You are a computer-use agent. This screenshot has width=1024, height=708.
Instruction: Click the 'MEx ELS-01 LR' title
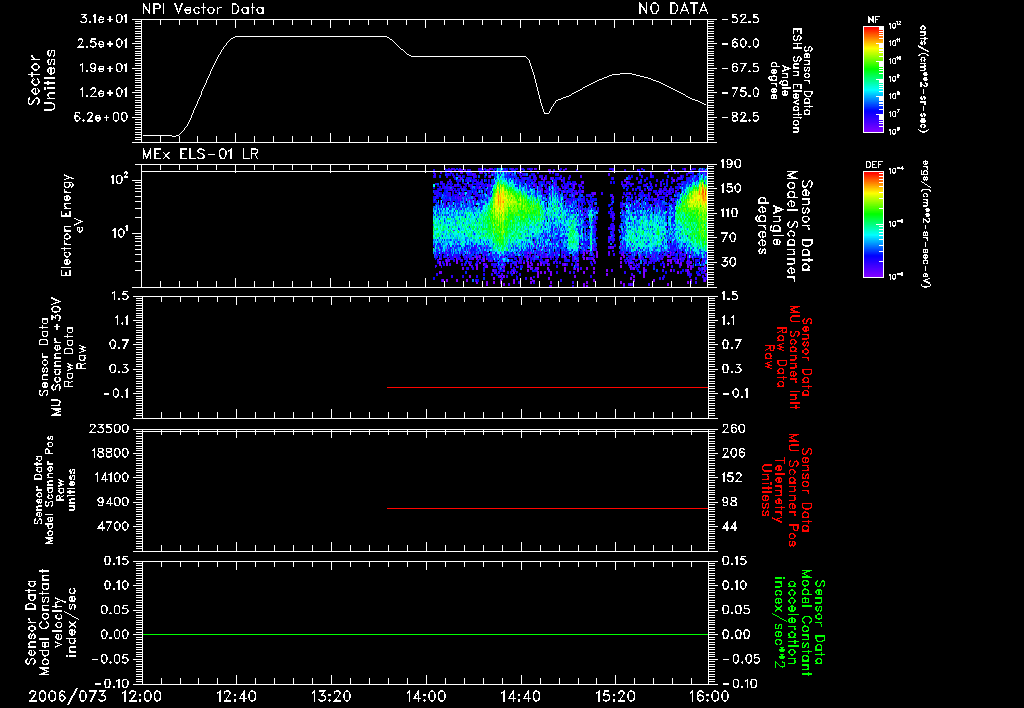pos(200,154)
